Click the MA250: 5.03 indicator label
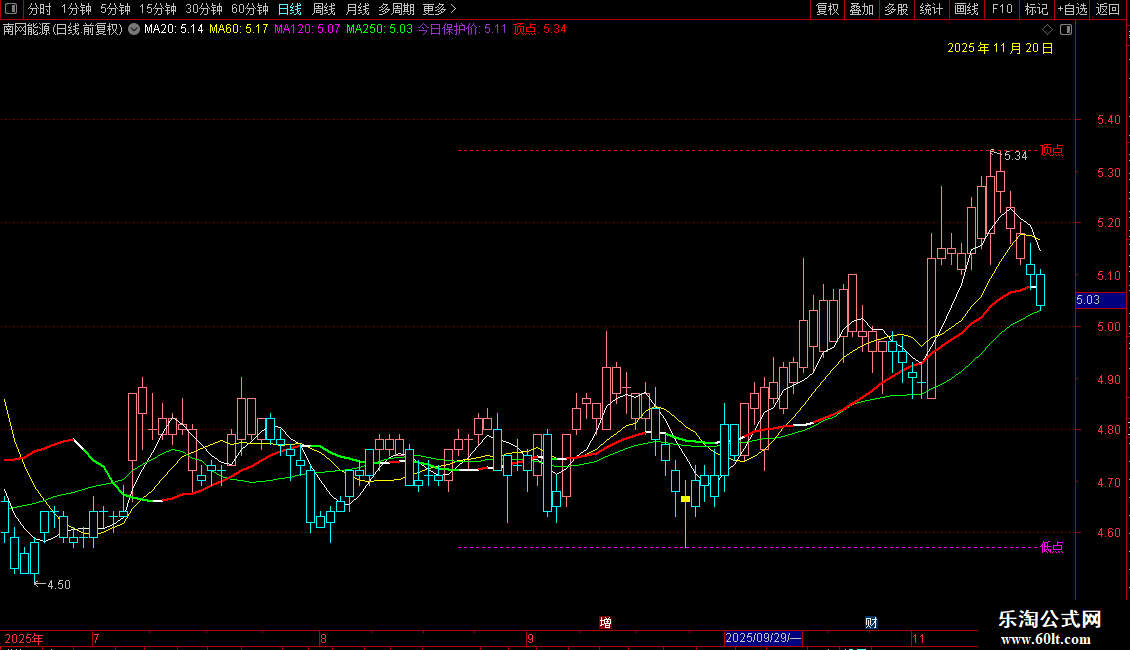The image size is (1130, 650). tap(379, 30)
